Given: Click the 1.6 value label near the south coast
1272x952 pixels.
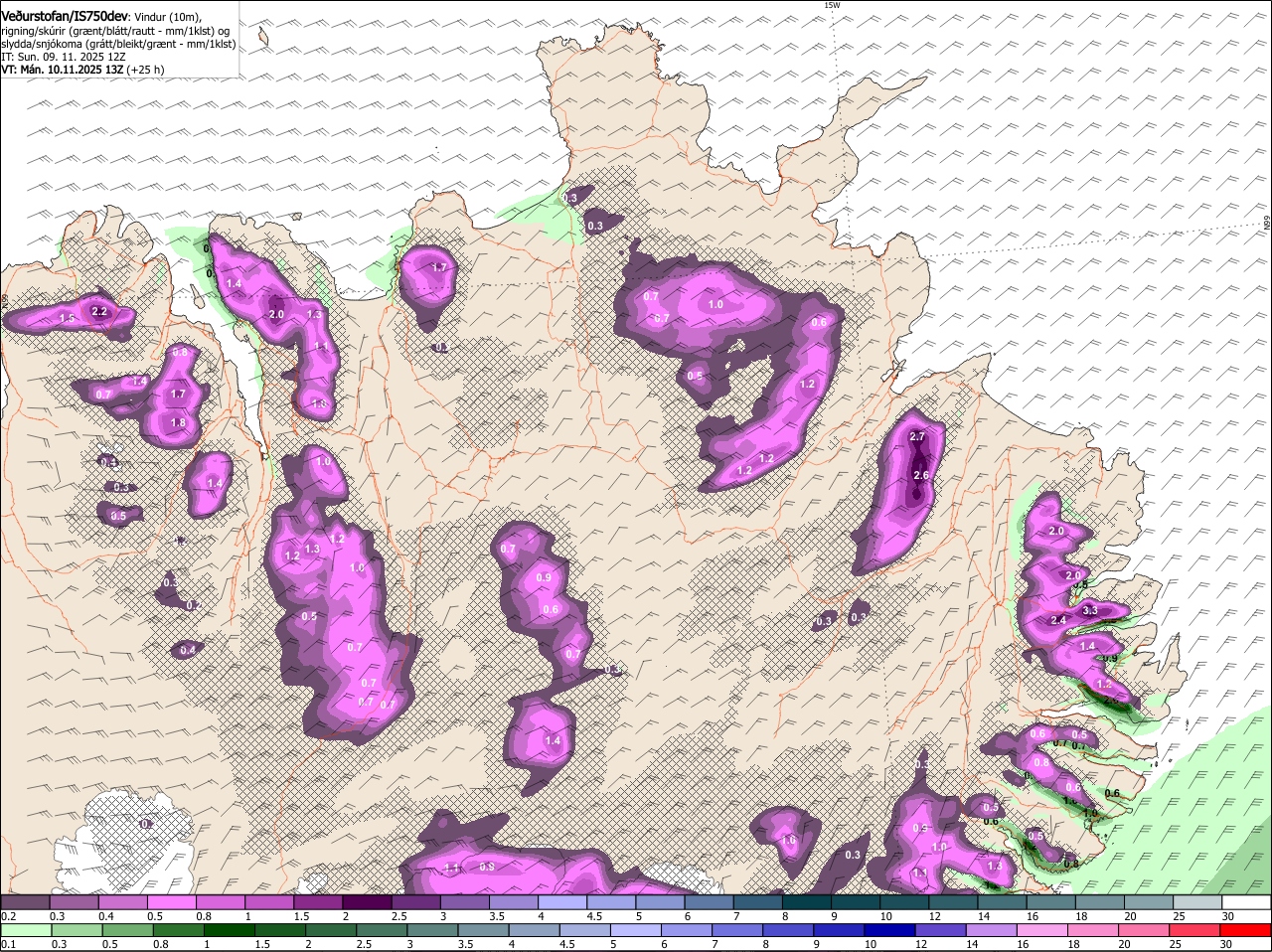Looking at the screenshot, I should tap(789, 841).
